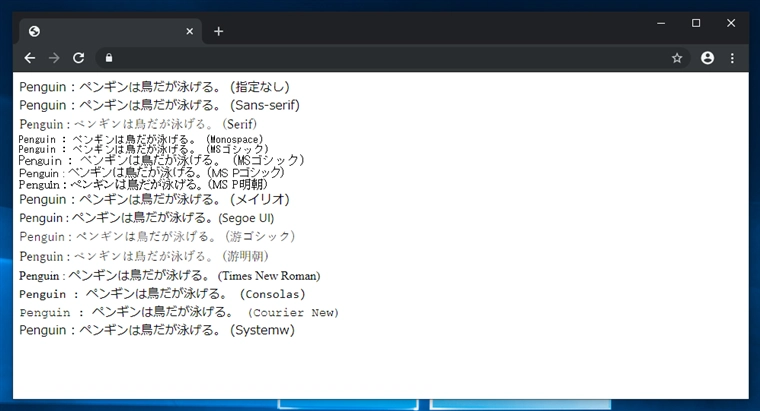
Task: Click the line labeled (Serif)
Action: [x=138, y=124]
